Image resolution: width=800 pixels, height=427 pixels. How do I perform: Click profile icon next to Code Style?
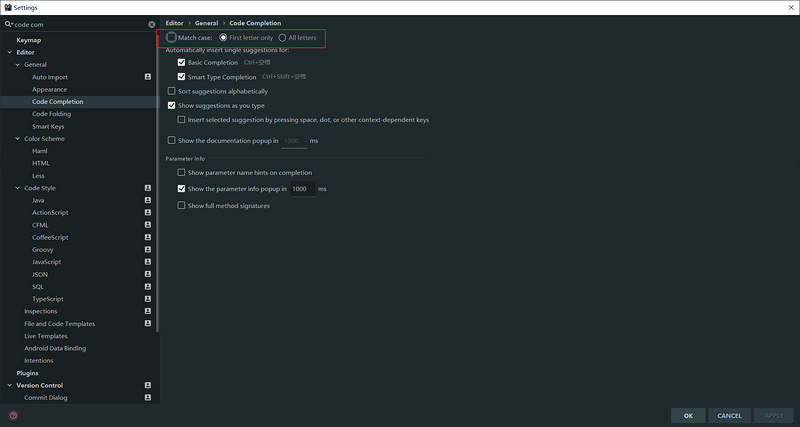coord(148,188)
